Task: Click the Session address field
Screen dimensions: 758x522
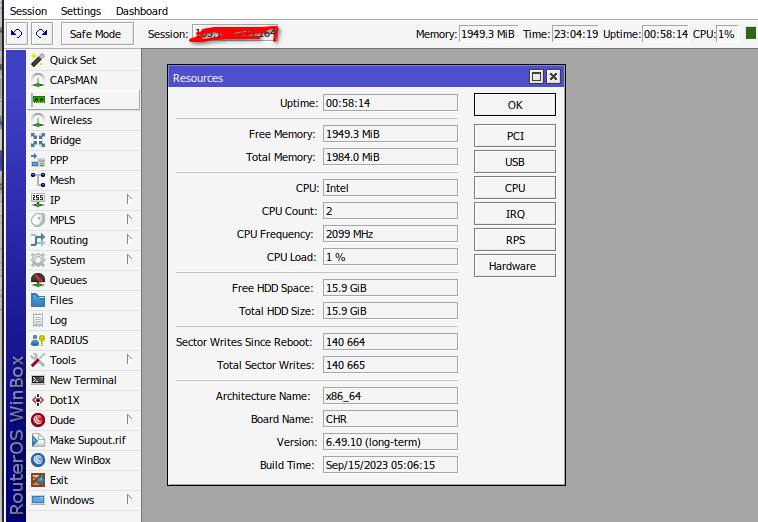Action: [x=234, y=34]
